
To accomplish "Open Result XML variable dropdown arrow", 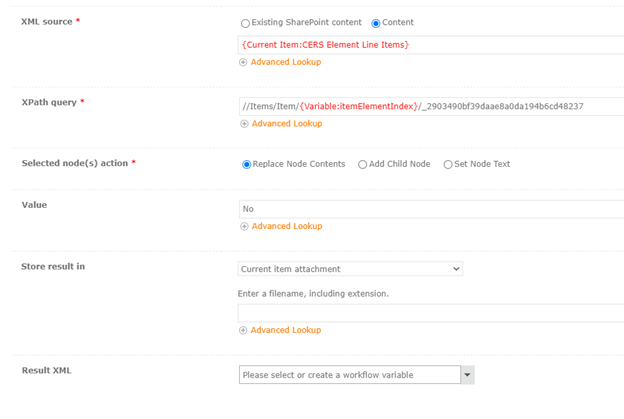I will pos(468,375).
